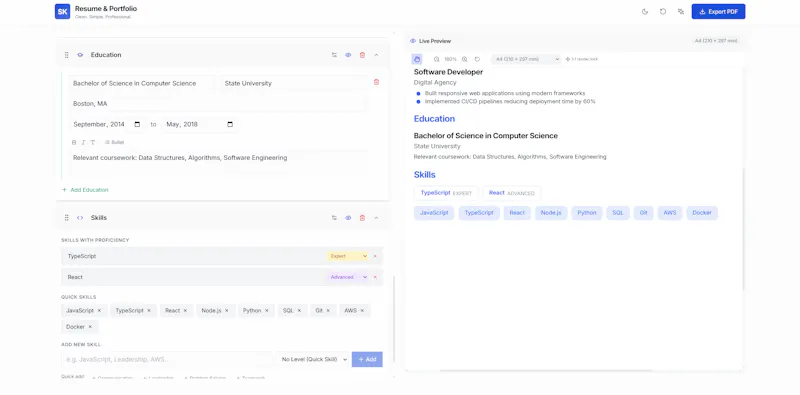The image size is (800, 395).
Task: Apply bold formatting in education description
Action: (74, 142)
